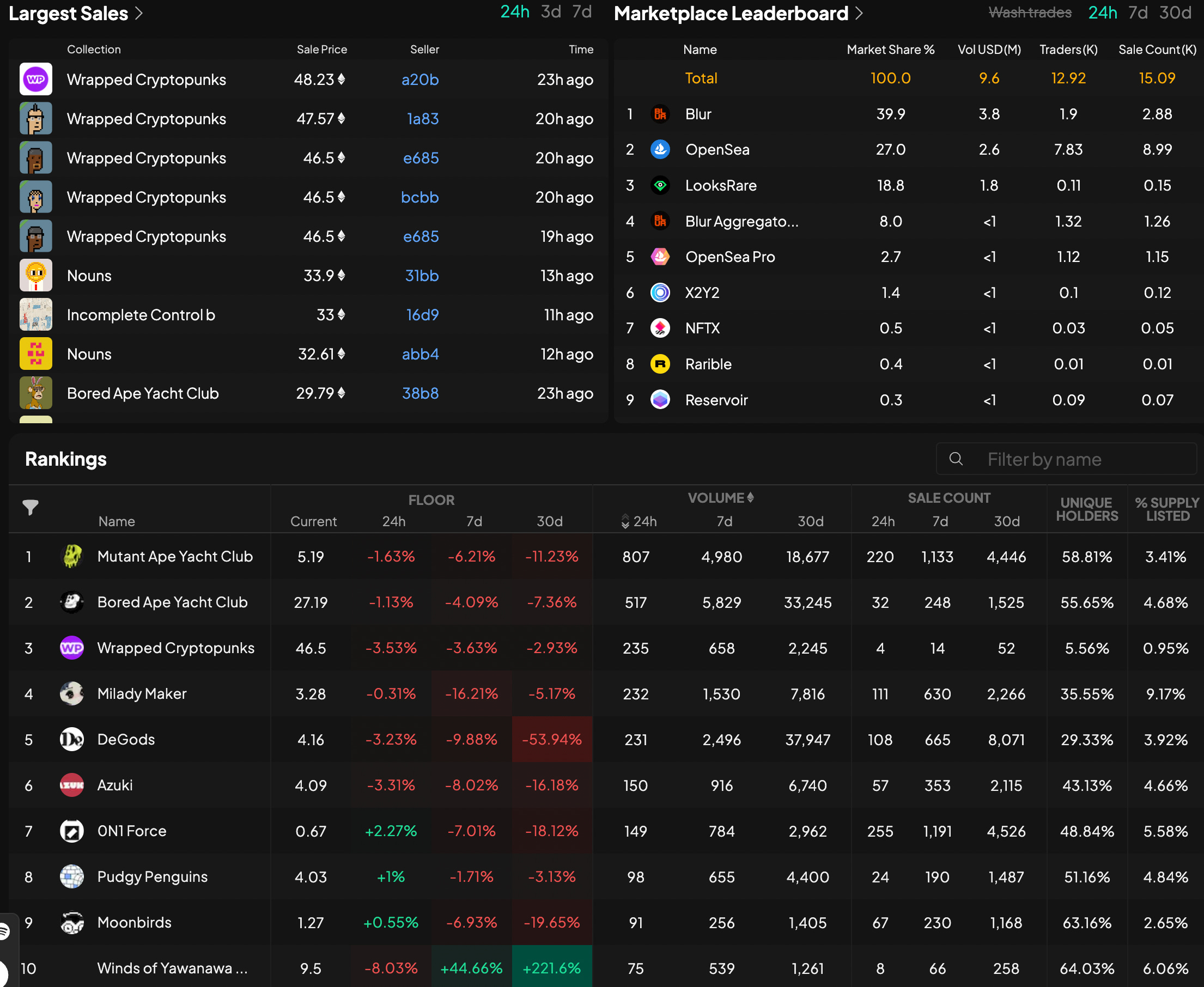This screenshot has height=987, width=1204.
Task: Click the Reservoir logo icon
Action: [x=660, y=400]
